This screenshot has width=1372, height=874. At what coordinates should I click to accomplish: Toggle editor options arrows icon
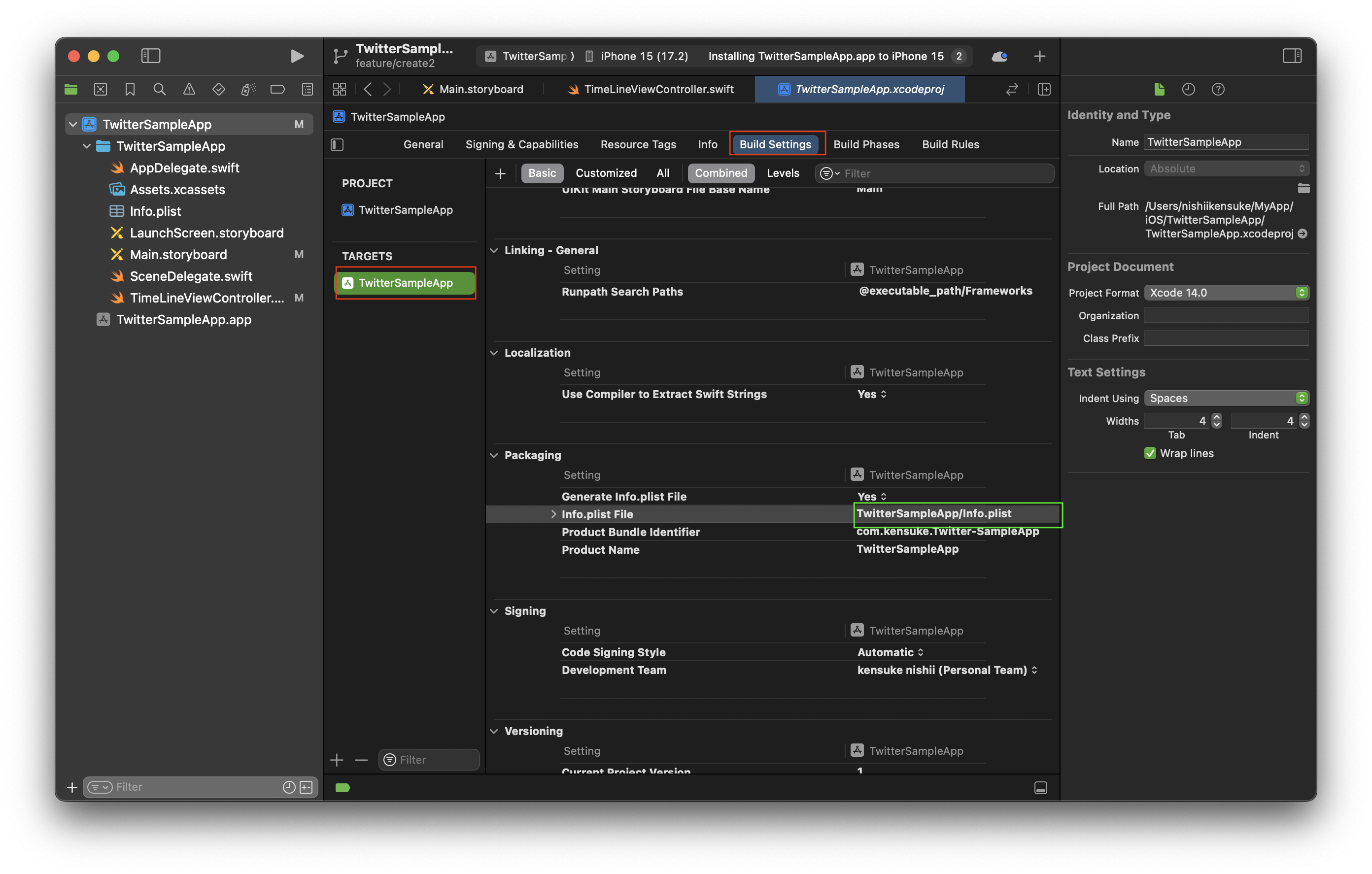(x=1012, y=90)
